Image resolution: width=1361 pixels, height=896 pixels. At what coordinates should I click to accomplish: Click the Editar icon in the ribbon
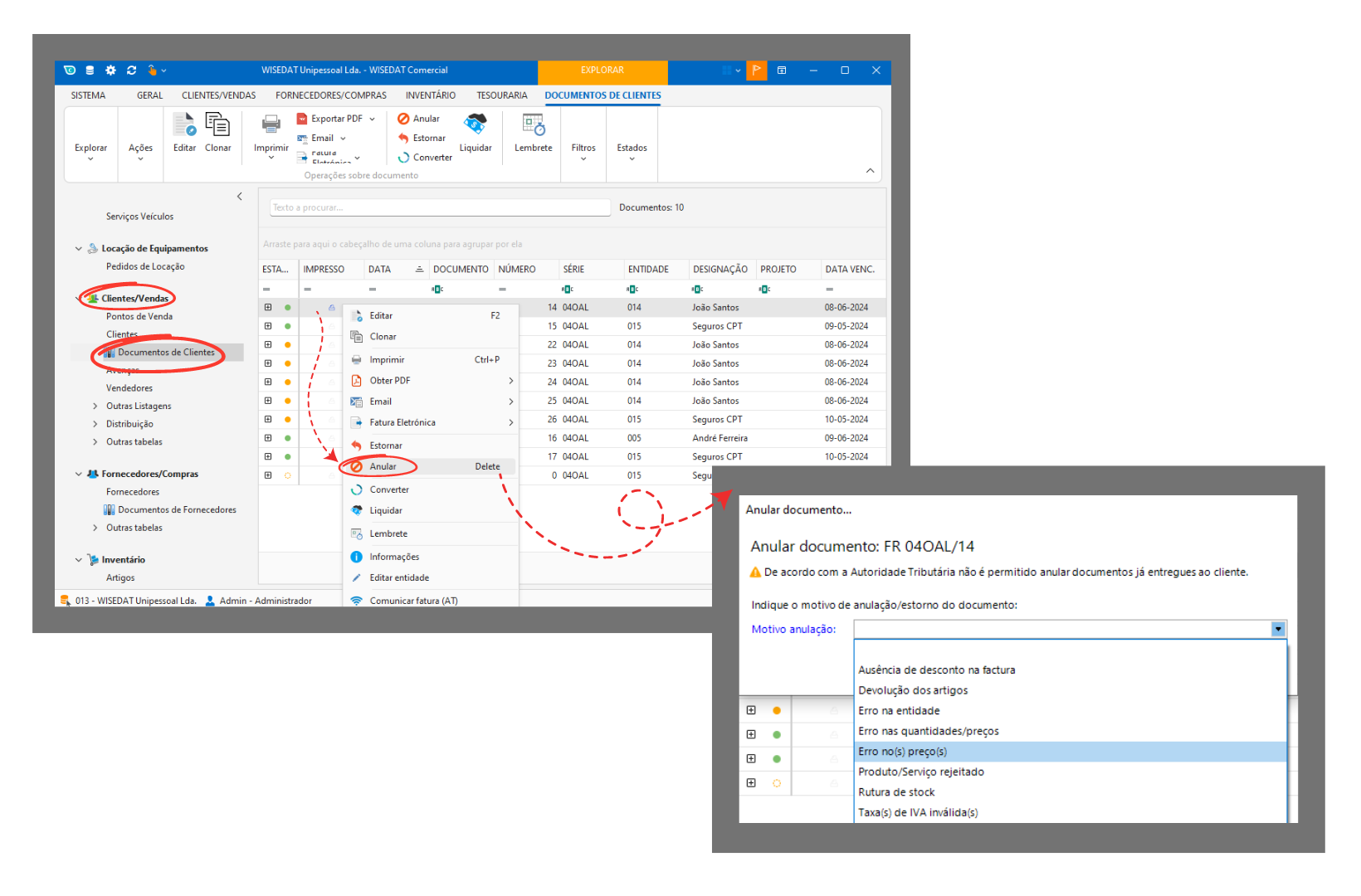coord(184,125)
